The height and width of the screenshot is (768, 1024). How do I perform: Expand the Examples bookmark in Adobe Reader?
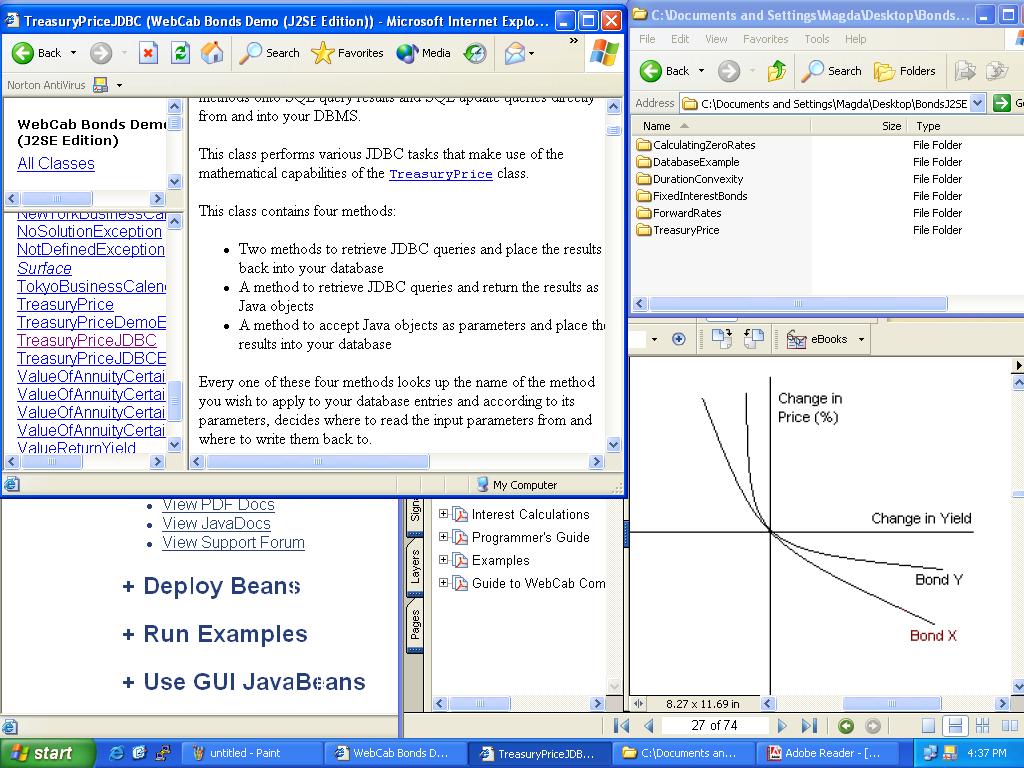point(443,560)
